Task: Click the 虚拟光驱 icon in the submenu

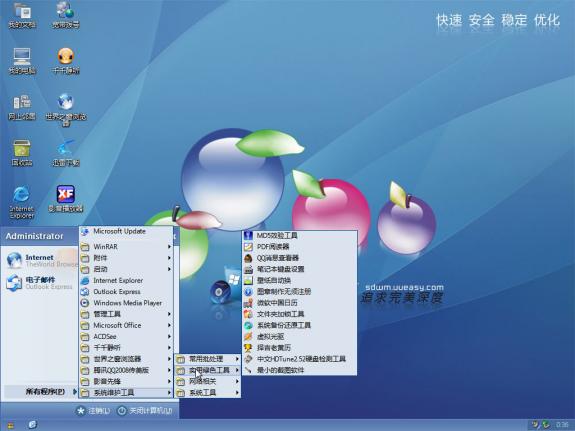Action: pyautogui.click(x=248, y=336)
